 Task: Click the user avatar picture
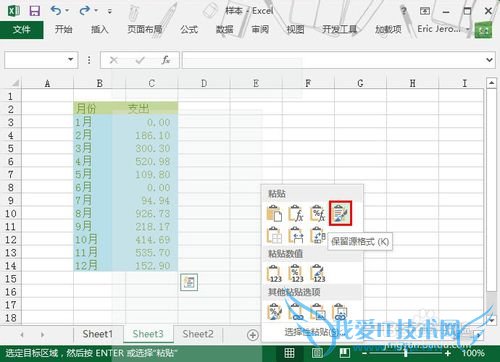pyautogui.click(x=483, y=30)
